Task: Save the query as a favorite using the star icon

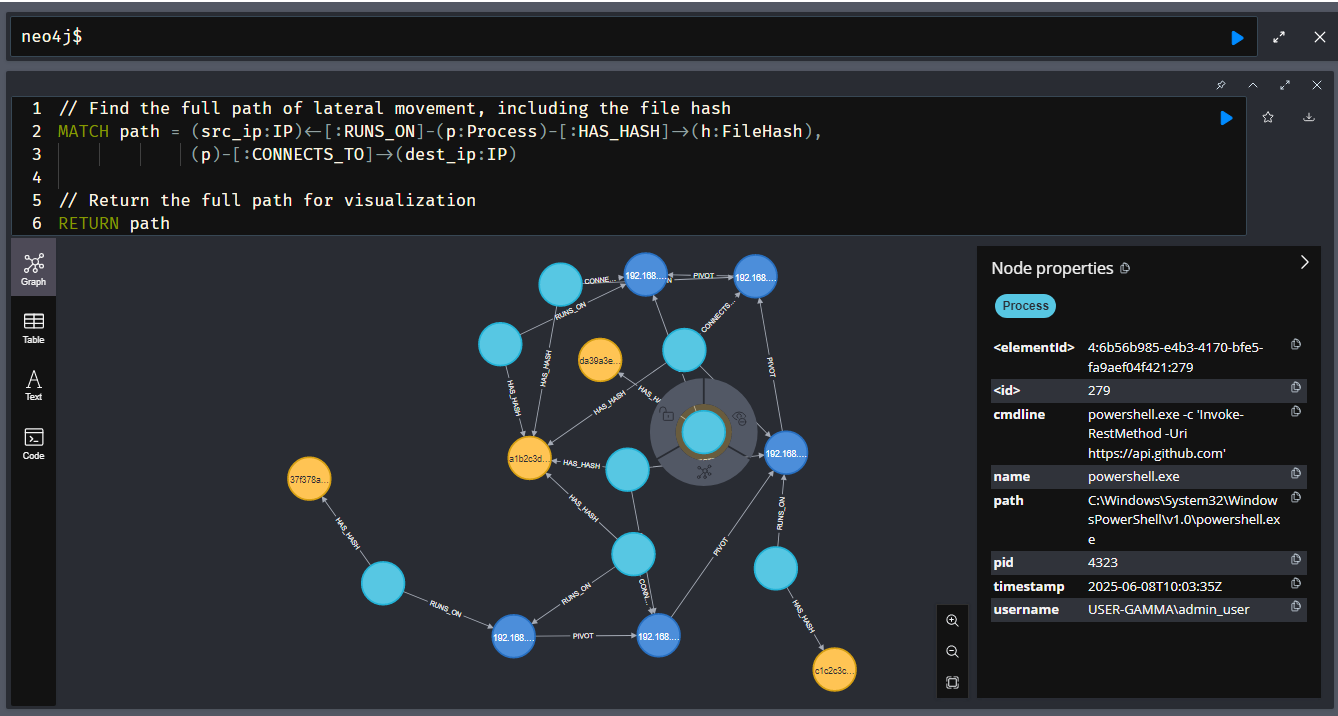Action: [x=1268, y=118]
